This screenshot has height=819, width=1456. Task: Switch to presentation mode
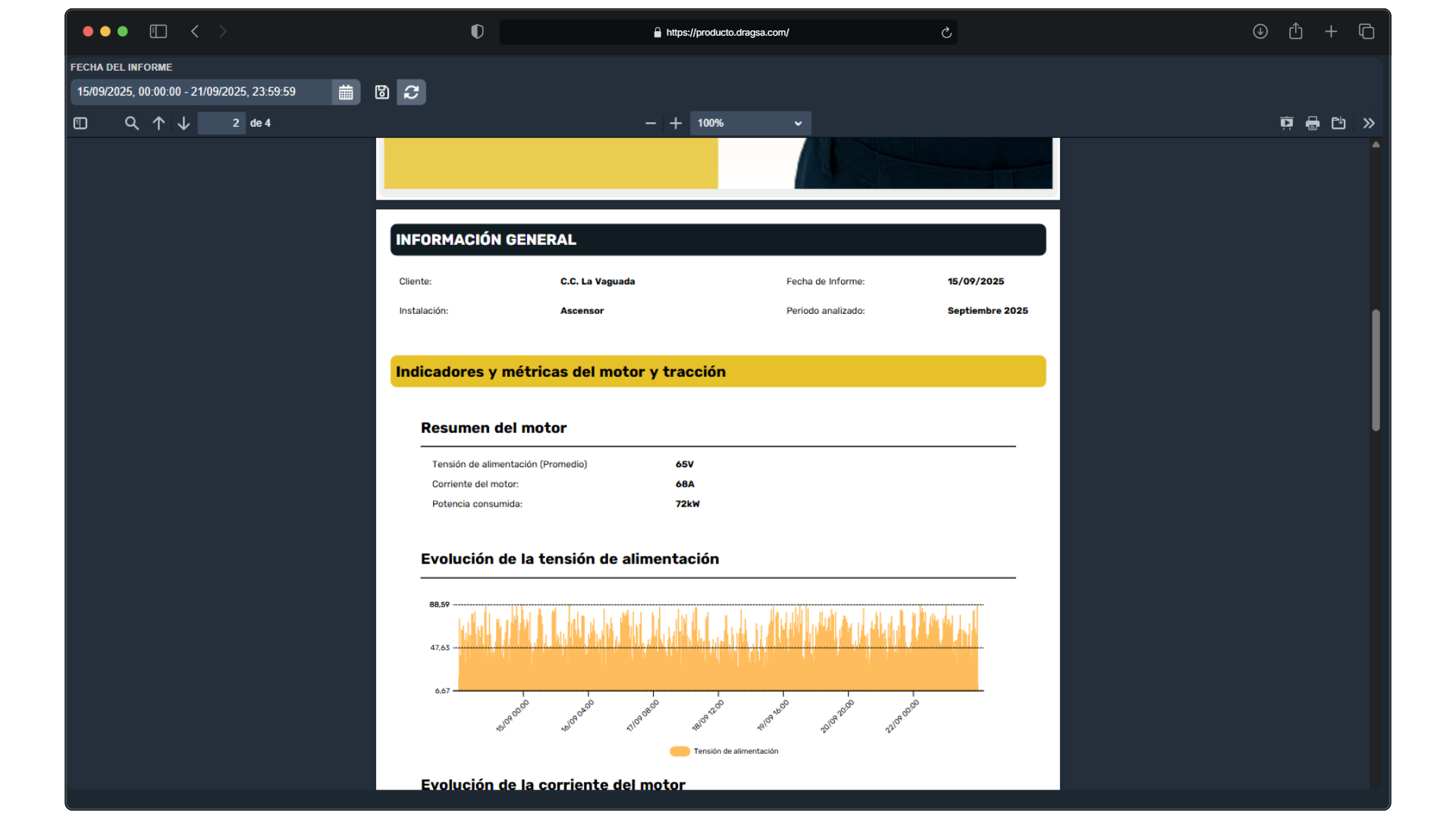1287,124
